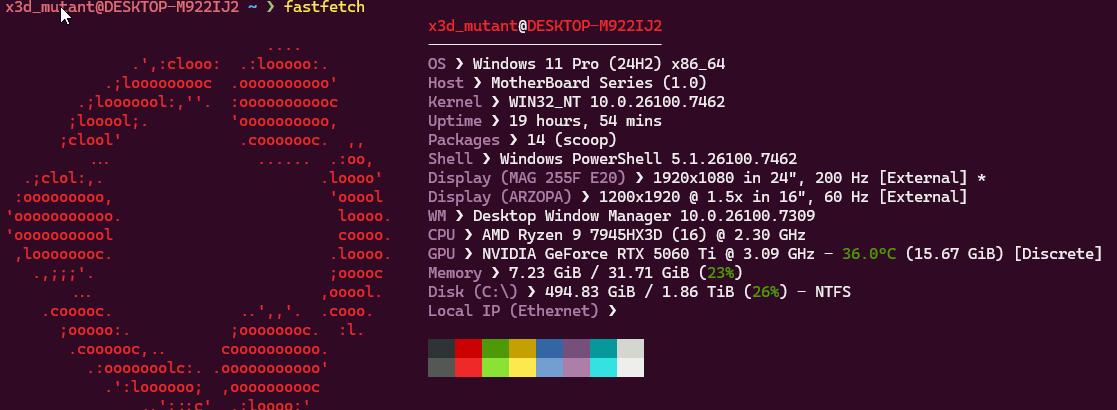The image size is (1117, 410).
Task: Click the "NTFS" filesystem text
Action: click(833, 292)
